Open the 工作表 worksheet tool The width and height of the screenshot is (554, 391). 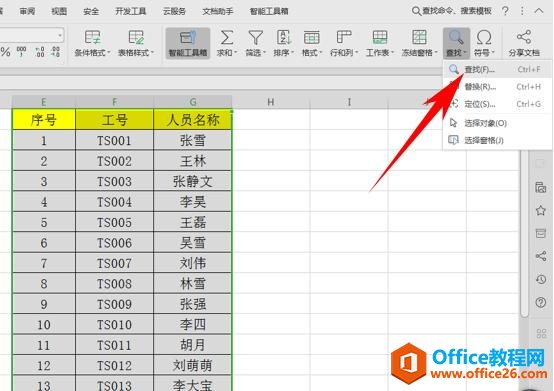pyautogui.click(x=379, y=43)
